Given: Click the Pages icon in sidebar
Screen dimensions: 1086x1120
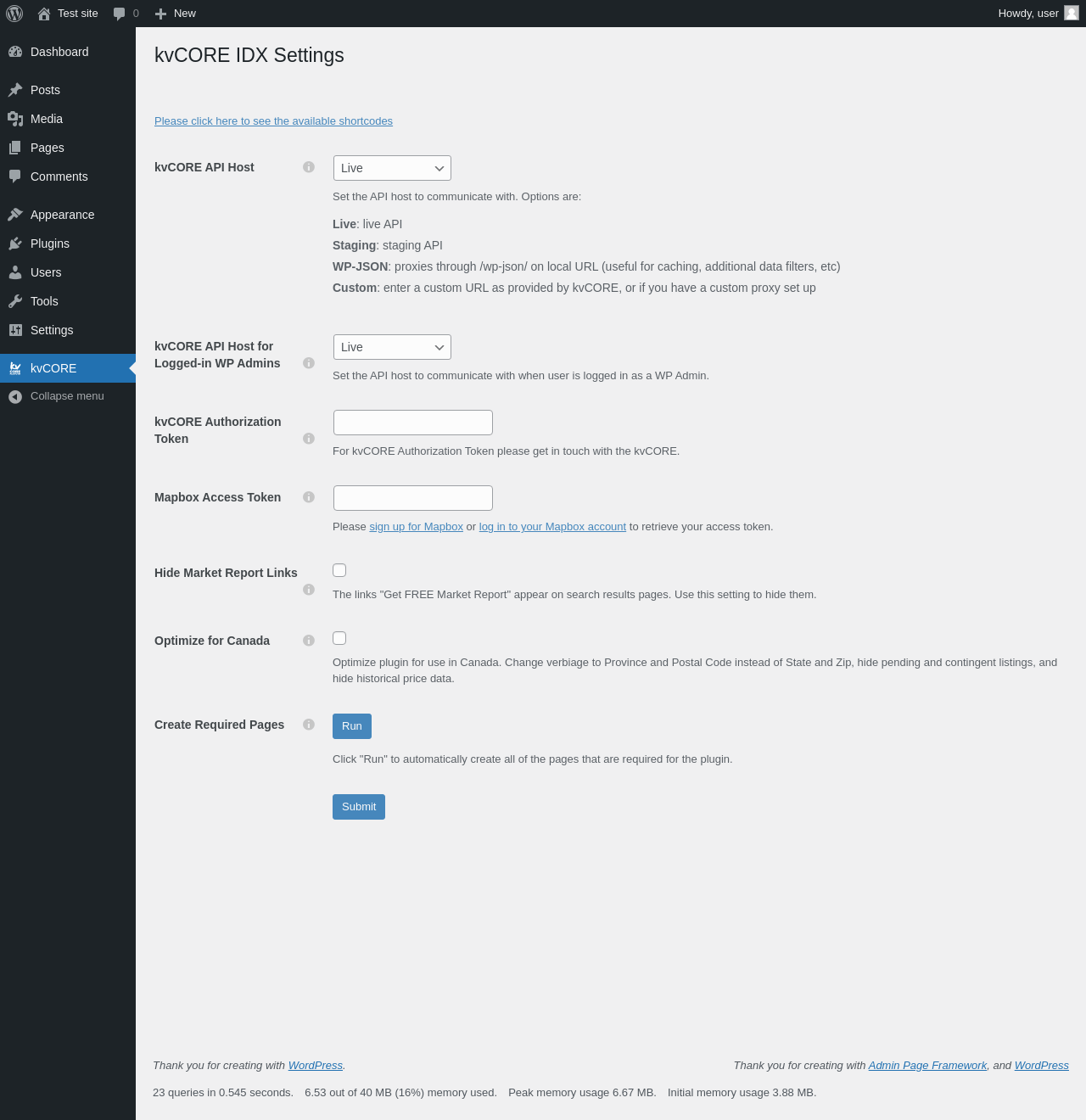Looking at the screenshot, I should click(15, 148).
